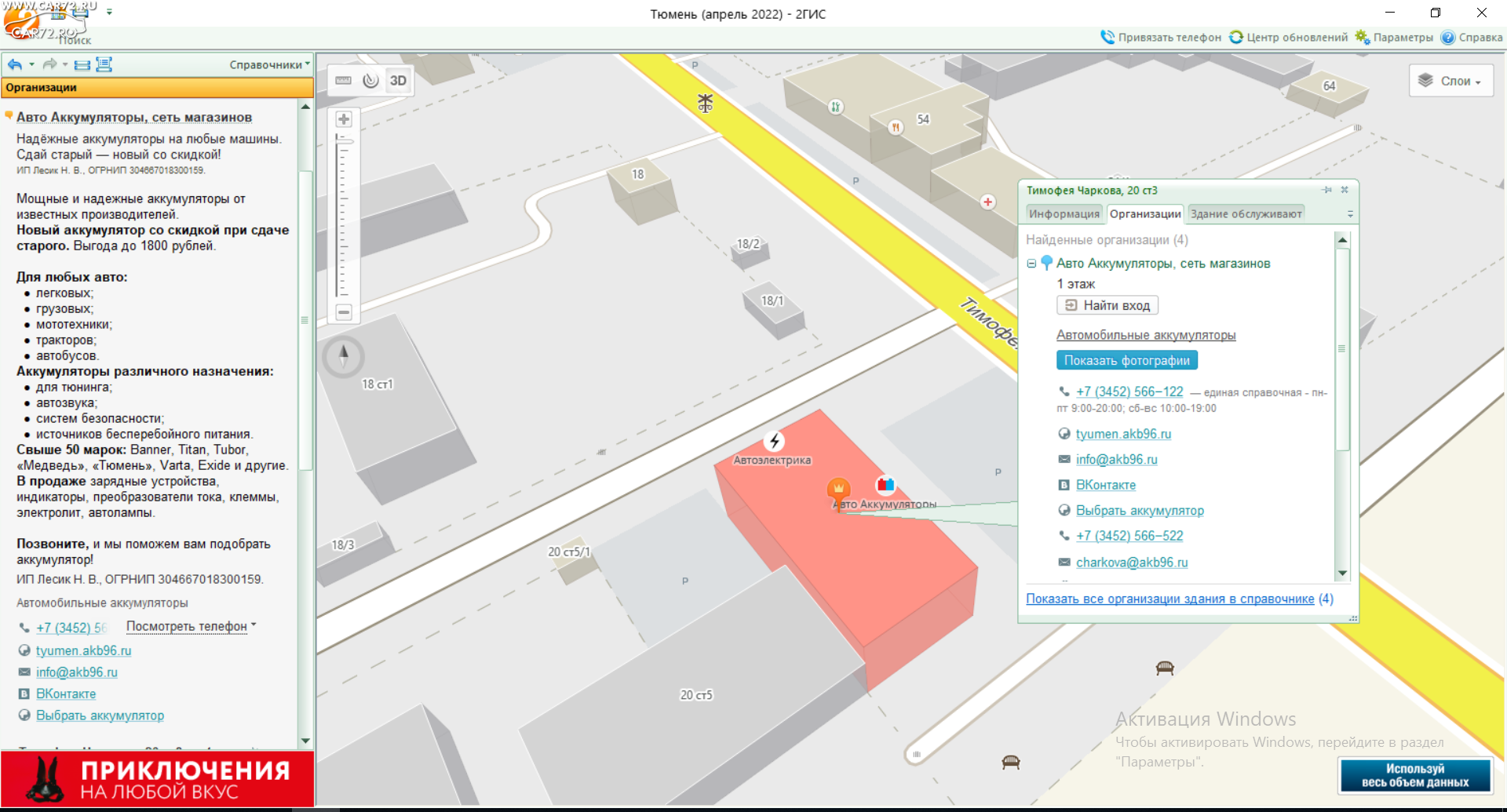The height and width of the screenshot is (812, 1507).
Task: Select the ruler distance tool on map
Action: pyautogui.click(x=344, y=81)
